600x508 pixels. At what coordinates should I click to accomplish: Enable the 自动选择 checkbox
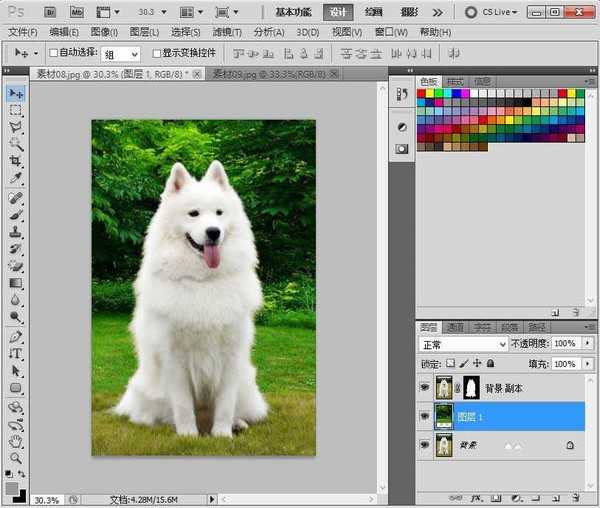point(55,53)
